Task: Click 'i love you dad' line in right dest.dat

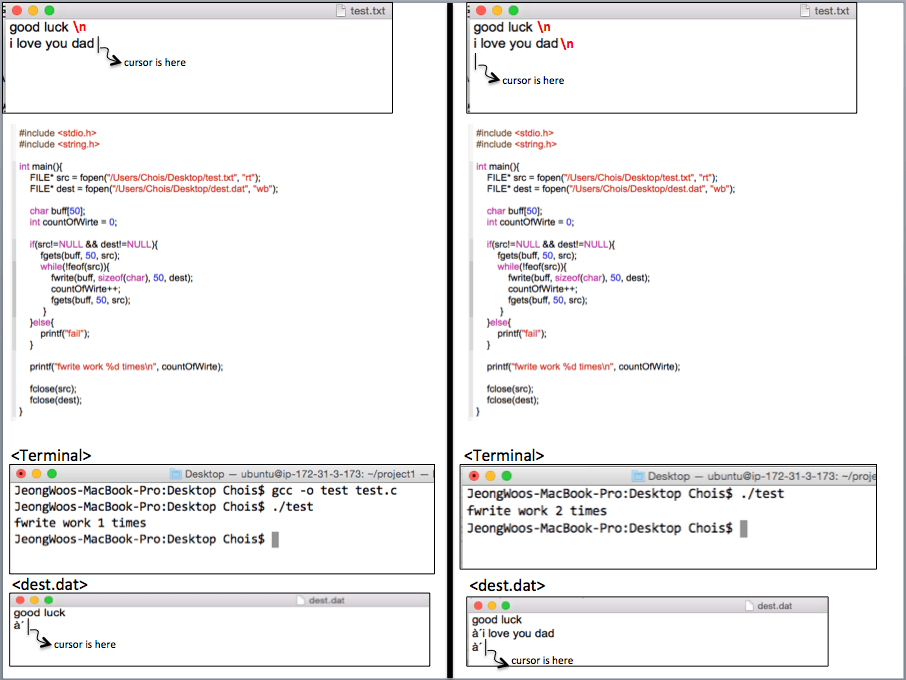Action: [518, 633]
